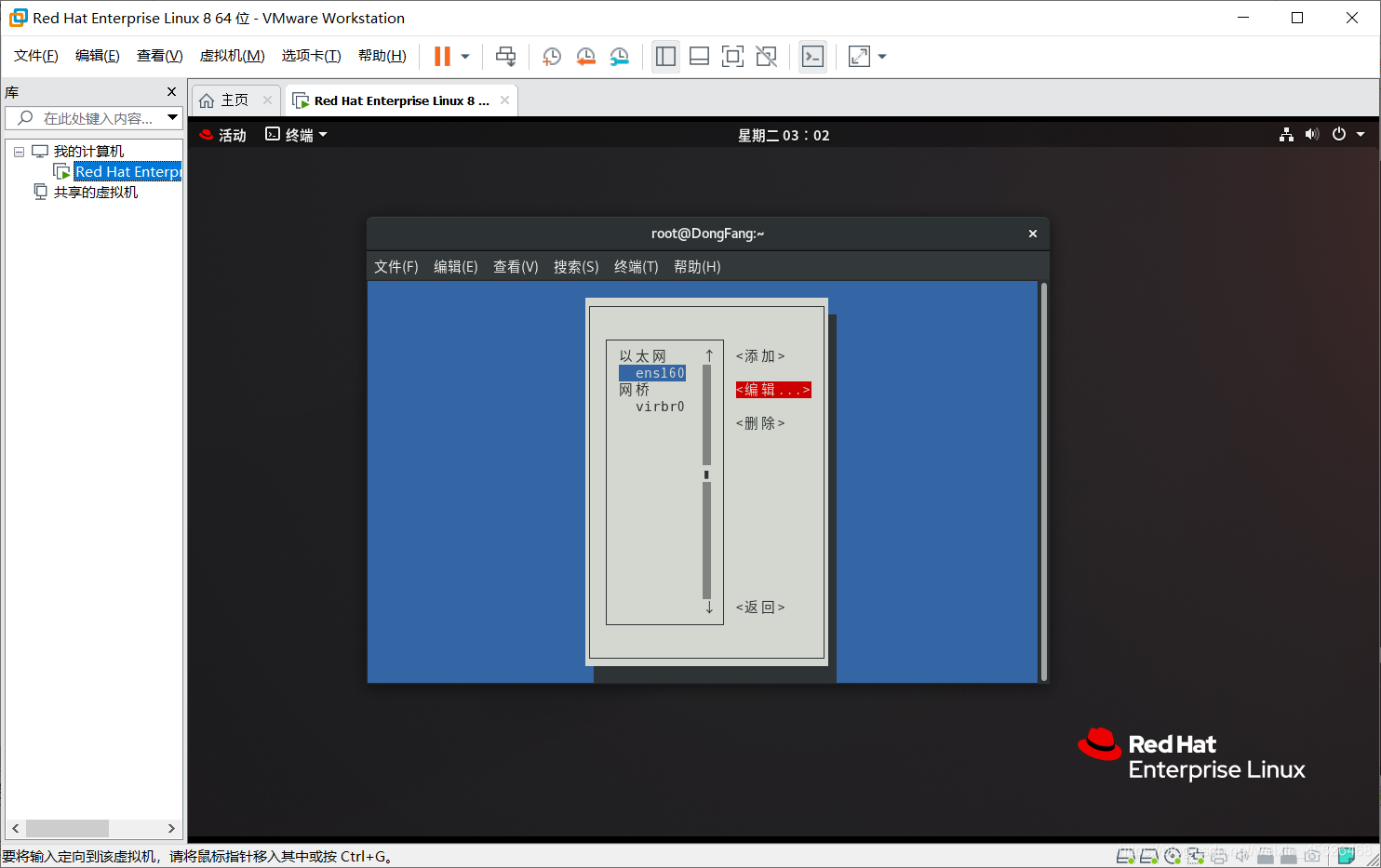Open the 编辑(E) menu in VMware menu bar
1381x868 pixels.
98,56
